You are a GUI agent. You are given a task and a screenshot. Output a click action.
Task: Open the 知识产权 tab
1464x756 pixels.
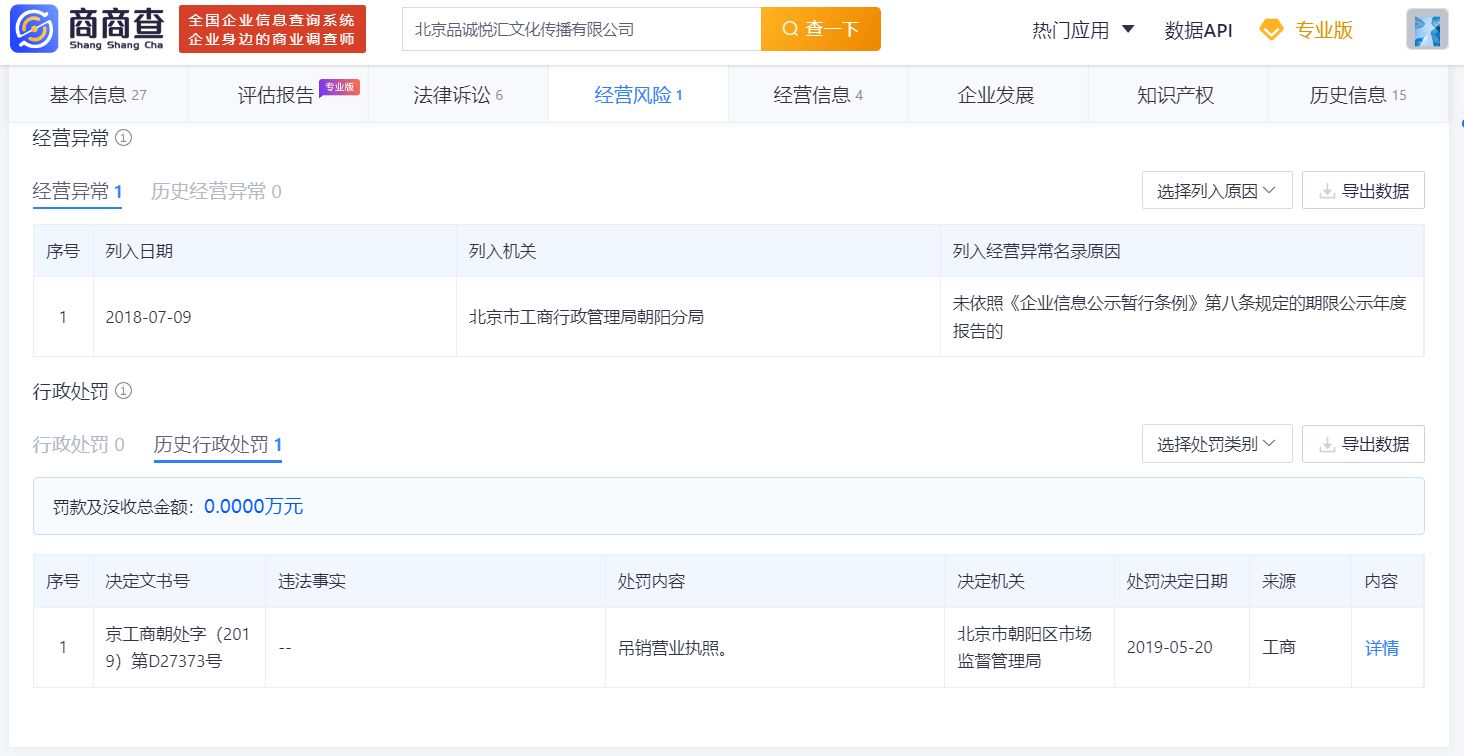1176,95
